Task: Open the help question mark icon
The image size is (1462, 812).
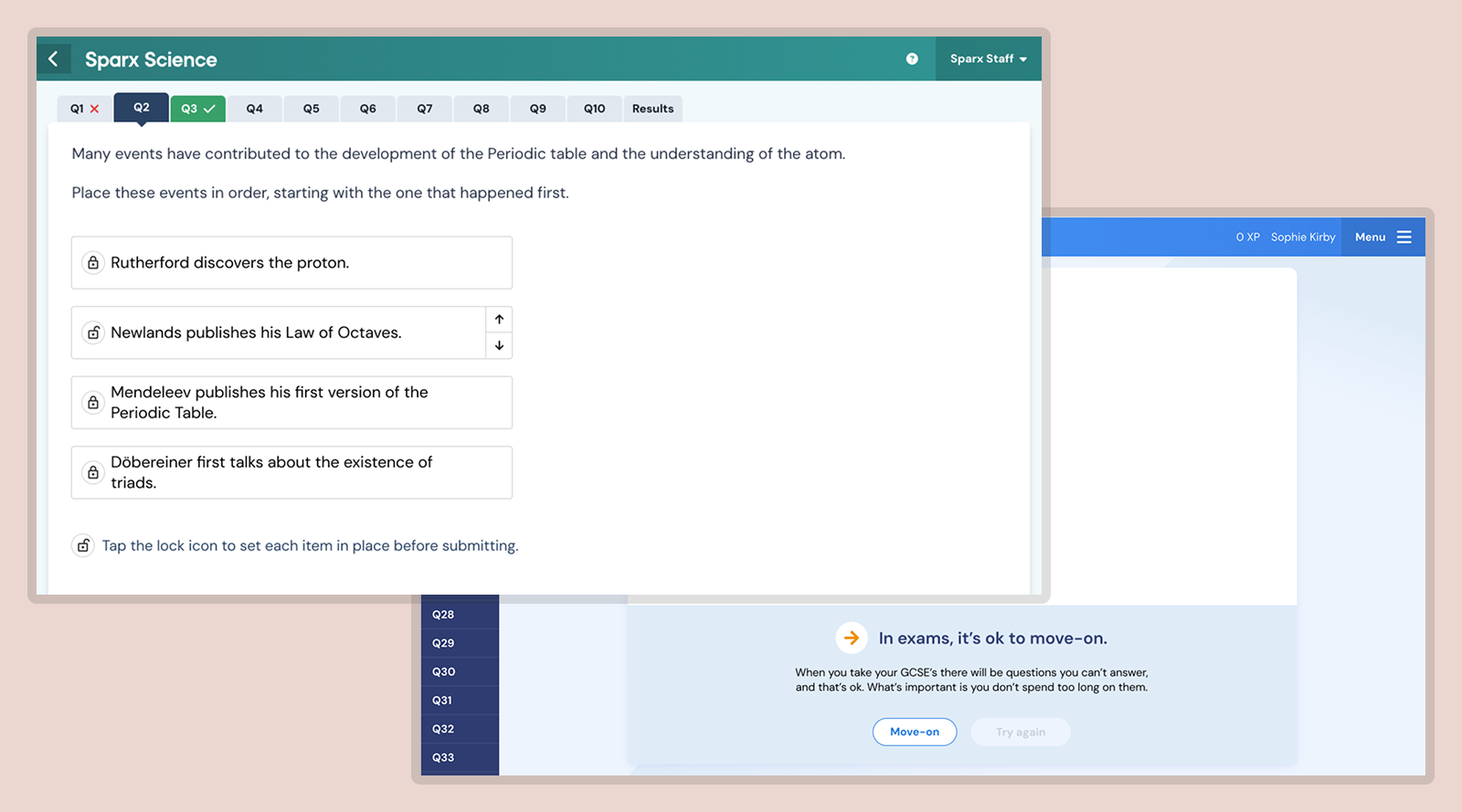Action: click(x=911, y=58)
